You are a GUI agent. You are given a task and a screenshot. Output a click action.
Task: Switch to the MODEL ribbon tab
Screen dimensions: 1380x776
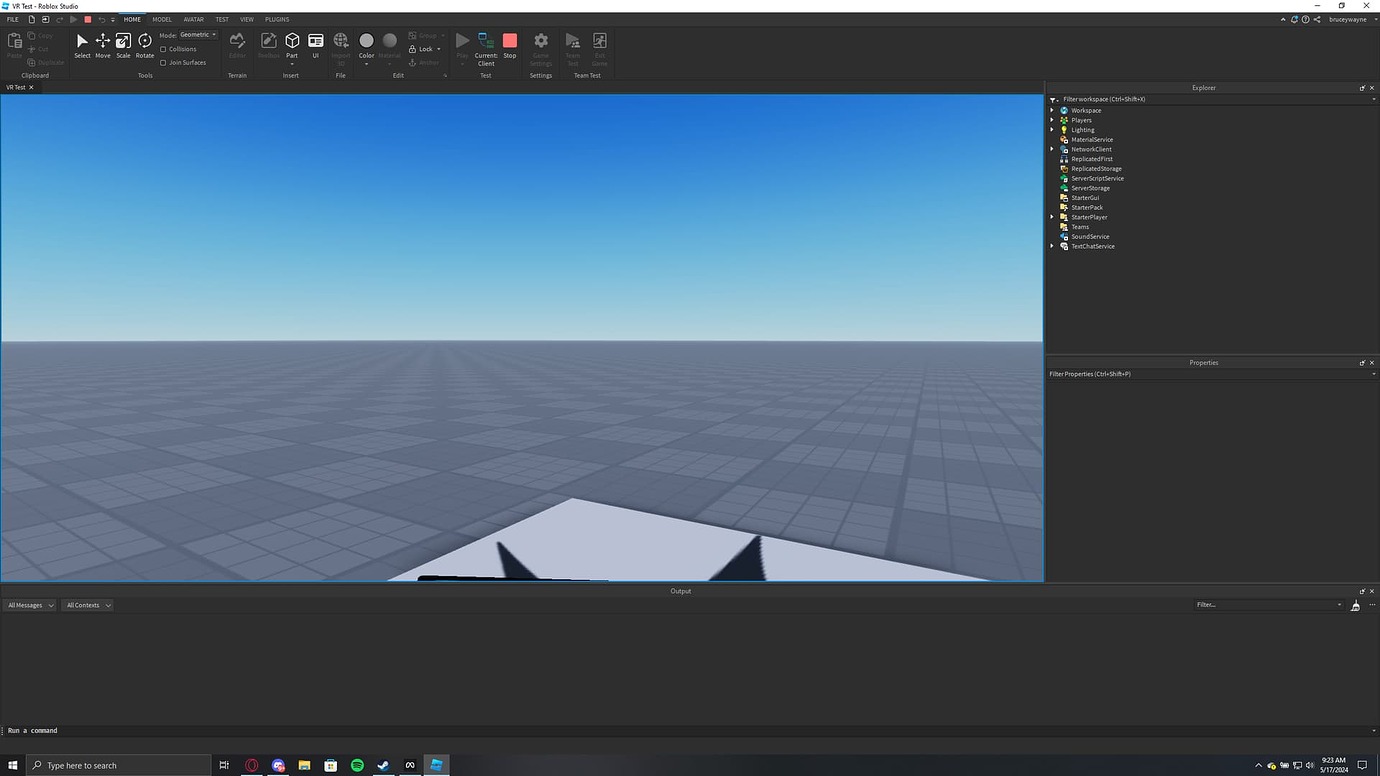tap(161, 19)
